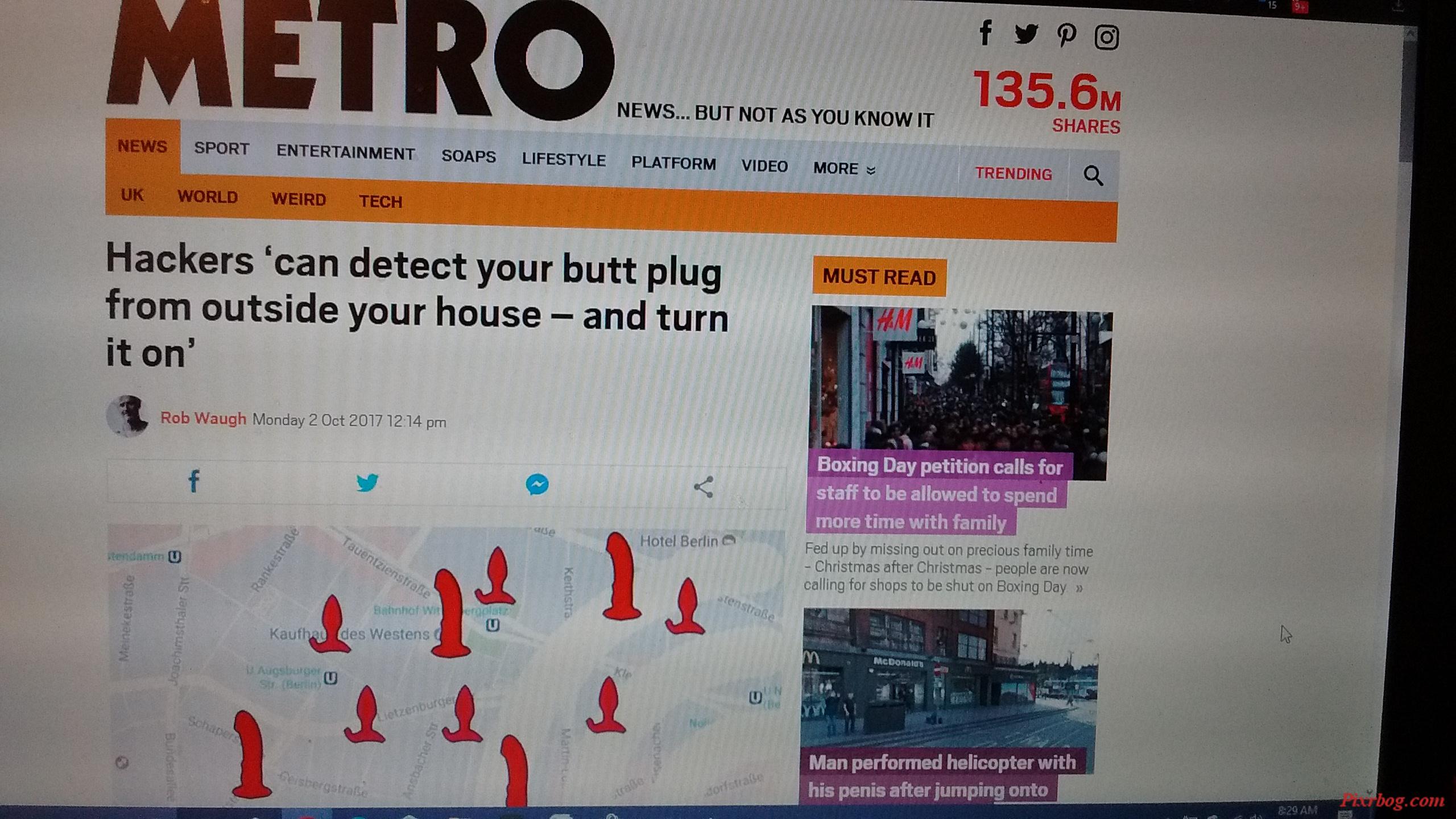Click the Rob Waugh author link

click(203, 419)
